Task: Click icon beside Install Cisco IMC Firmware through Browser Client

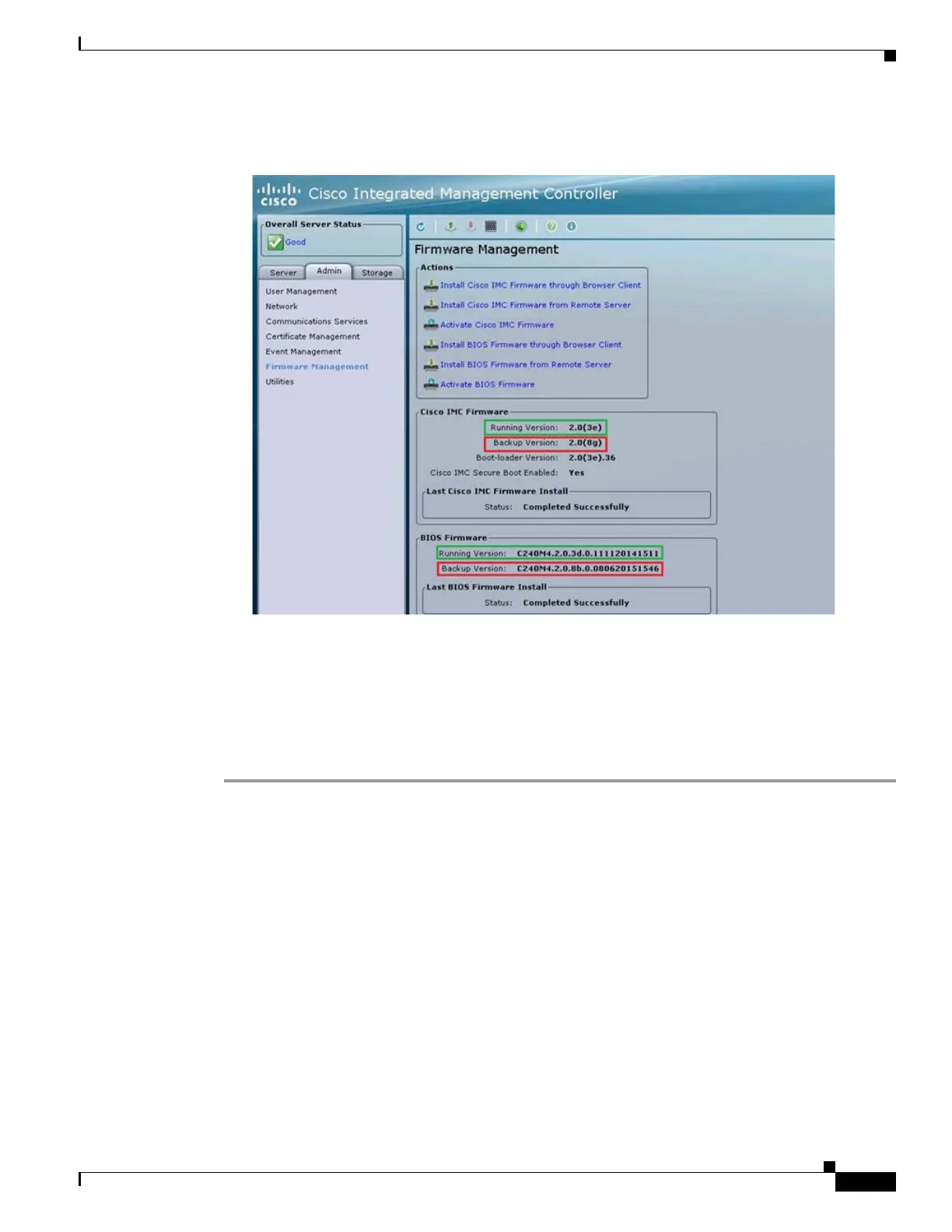Action: pyautogui.click(x=431, y=285)
